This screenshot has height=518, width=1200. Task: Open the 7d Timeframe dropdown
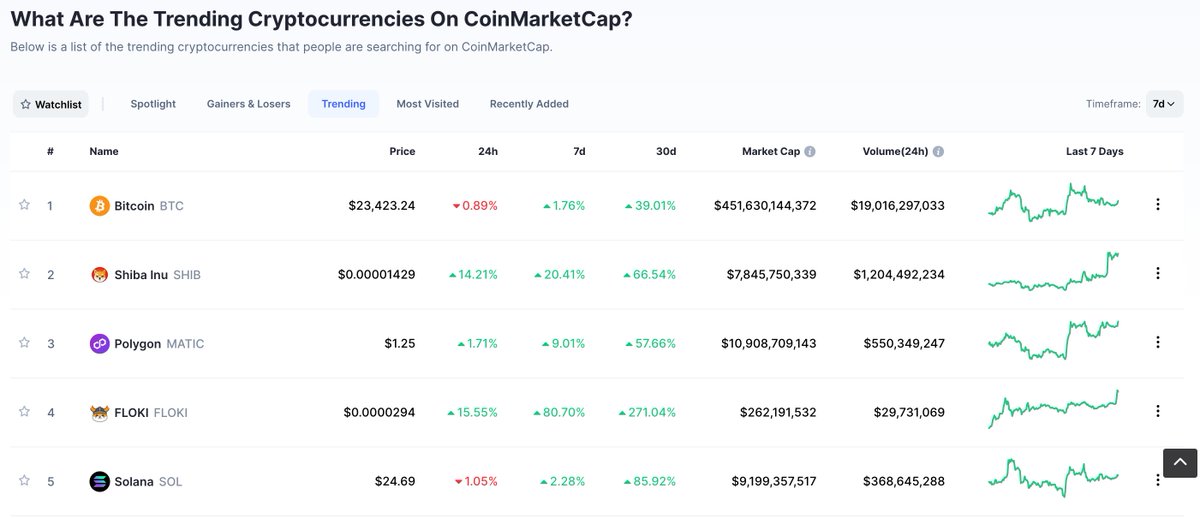1165,104
